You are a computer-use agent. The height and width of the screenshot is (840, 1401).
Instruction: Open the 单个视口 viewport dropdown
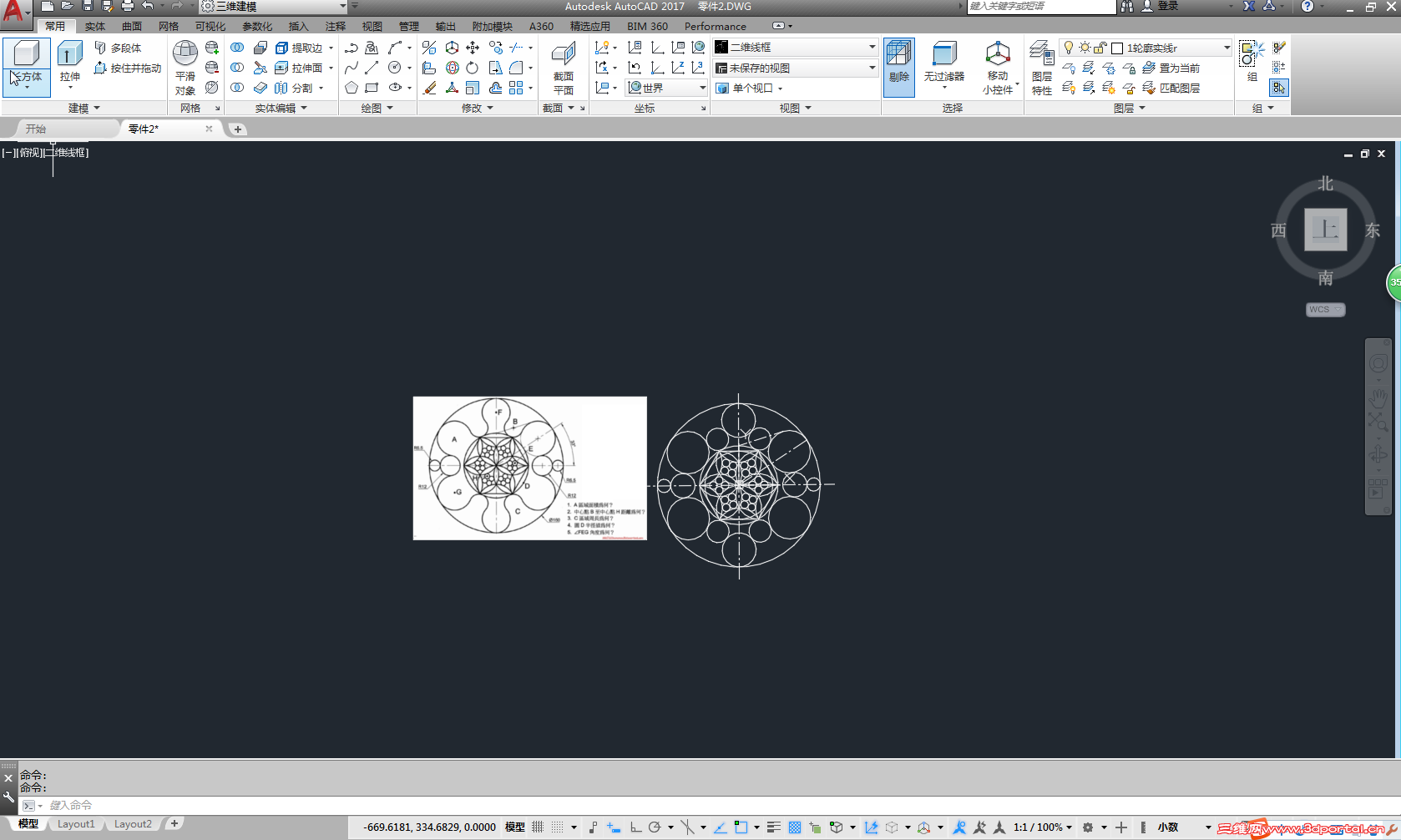click(750, 88)
